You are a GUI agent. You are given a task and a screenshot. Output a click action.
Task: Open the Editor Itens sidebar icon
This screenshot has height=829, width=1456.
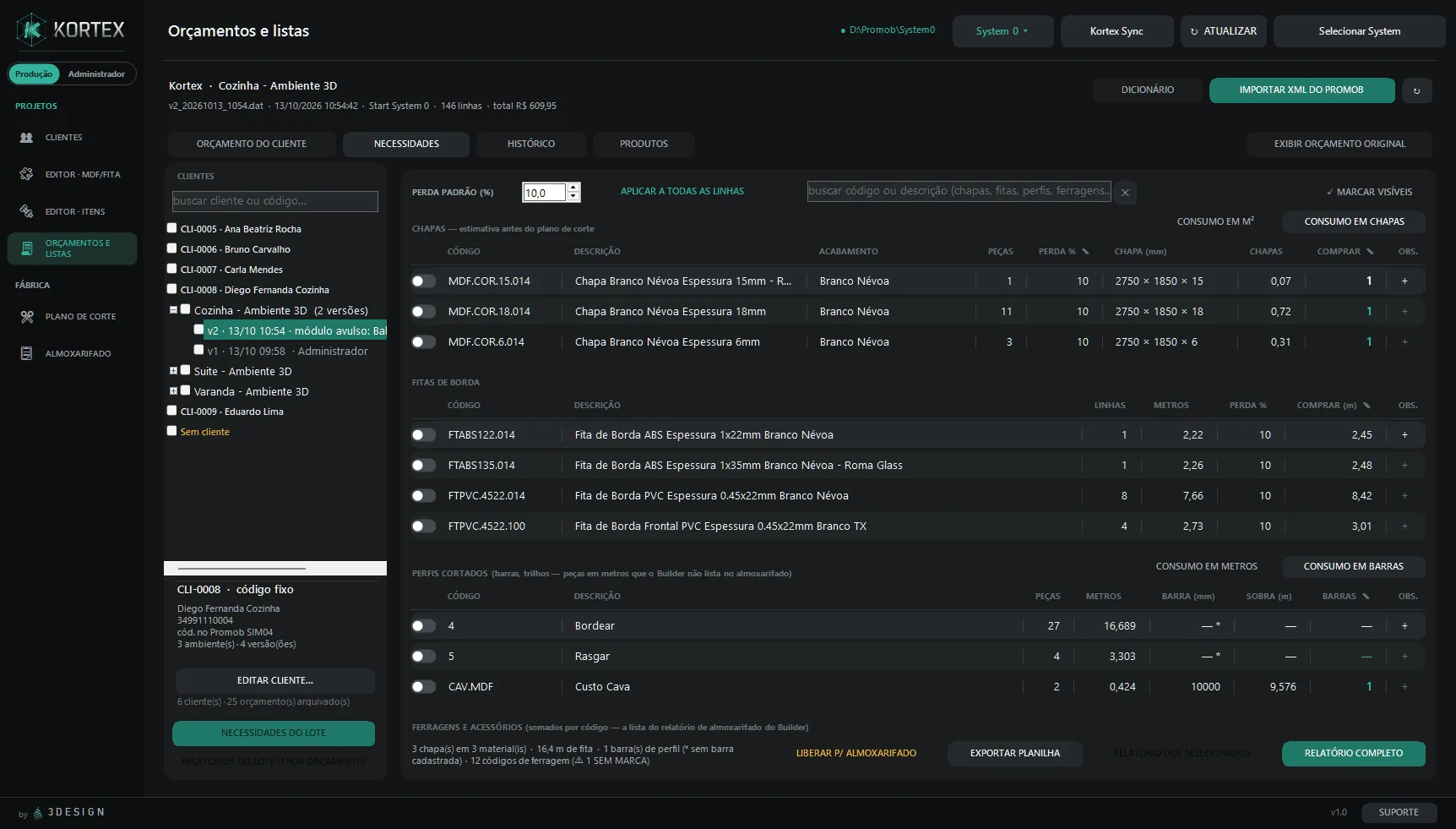click(x=26, y=211)
